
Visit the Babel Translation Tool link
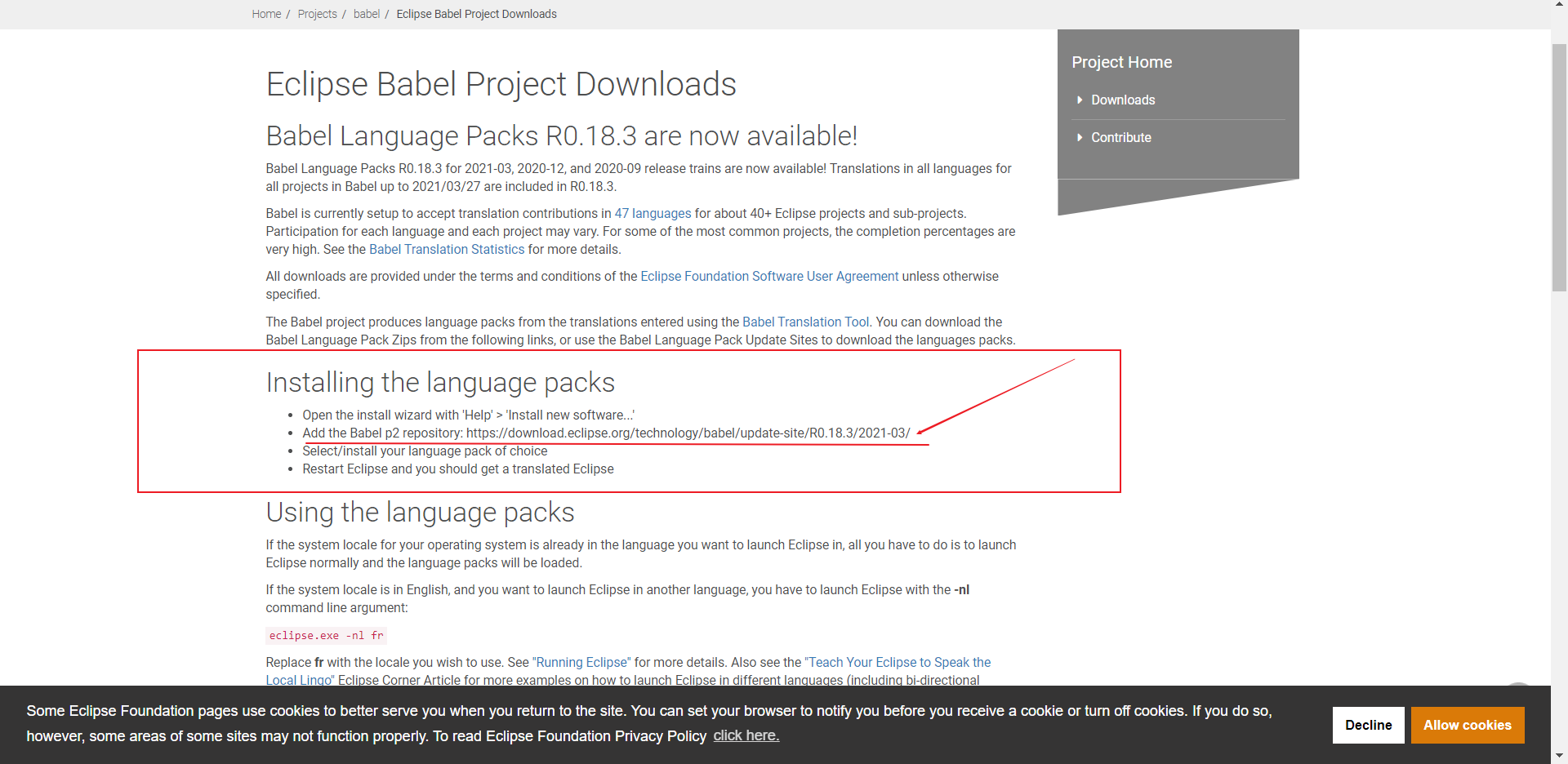pos(805,322)
